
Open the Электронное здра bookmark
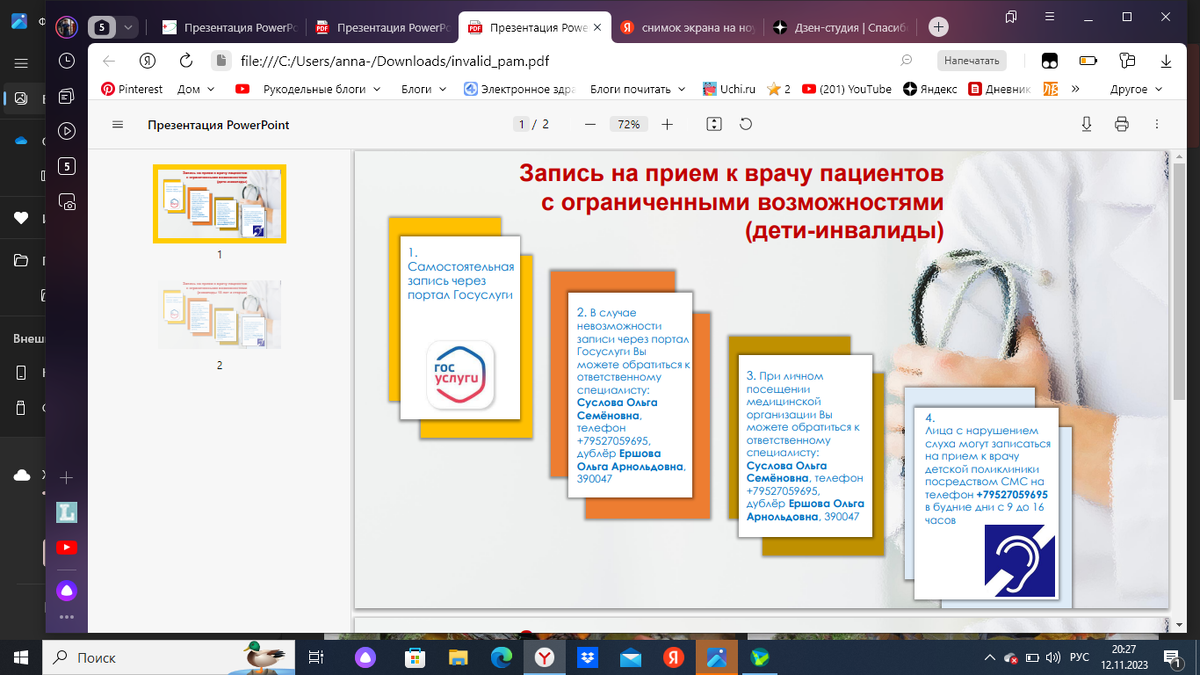[x=519, y=89]
